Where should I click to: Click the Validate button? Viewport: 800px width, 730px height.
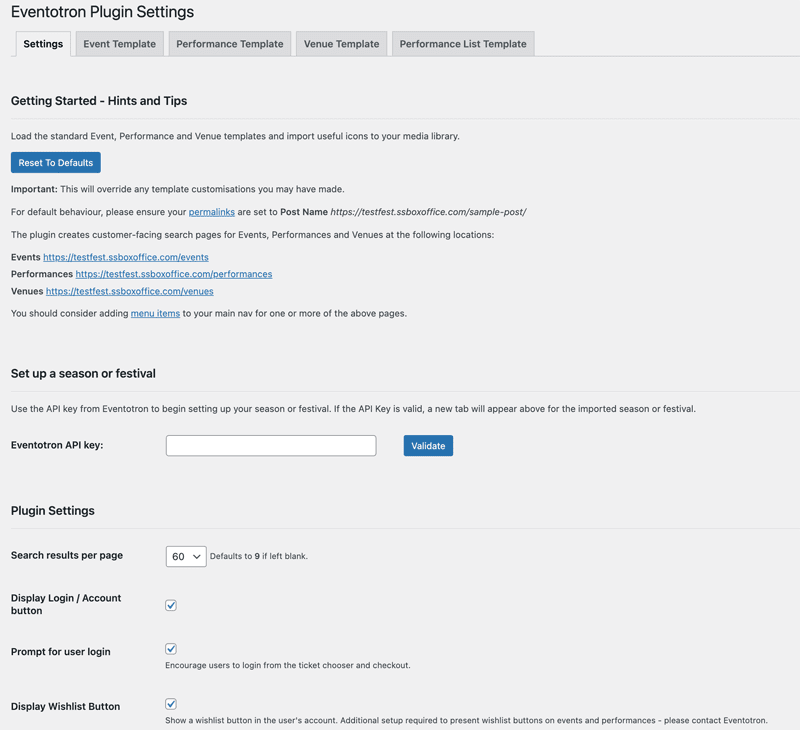(428, 445)
